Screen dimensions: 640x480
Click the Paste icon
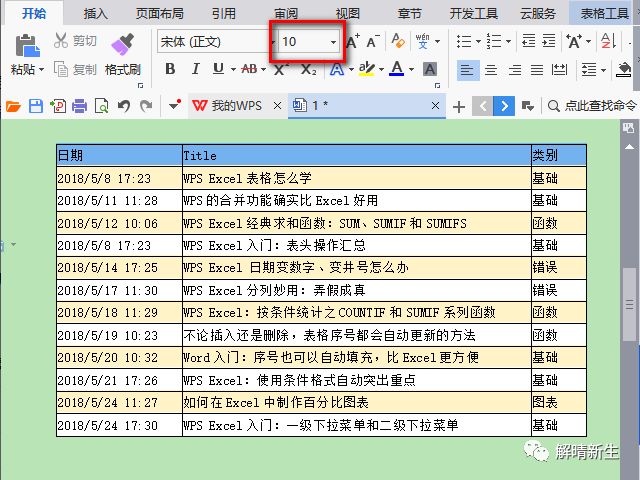point(27,45)
